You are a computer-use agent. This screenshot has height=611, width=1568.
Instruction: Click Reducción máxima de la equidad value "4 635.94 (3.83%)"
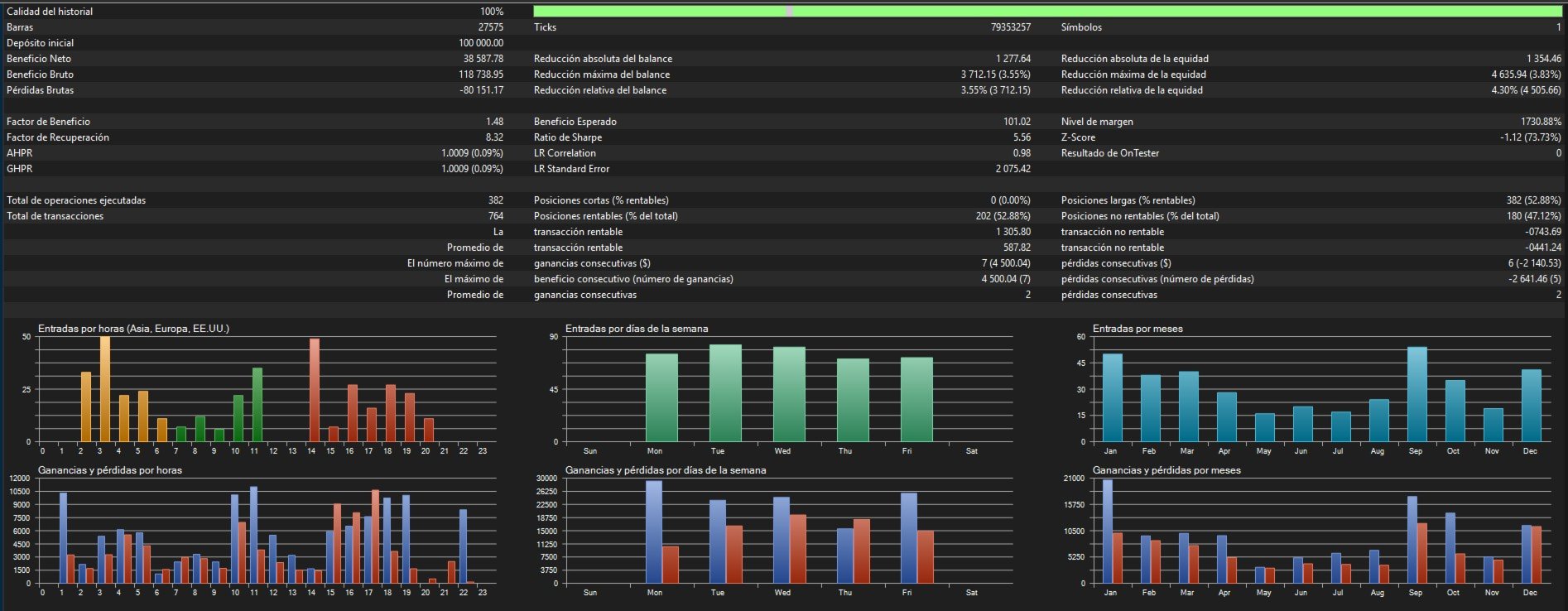pos(1527,75)
